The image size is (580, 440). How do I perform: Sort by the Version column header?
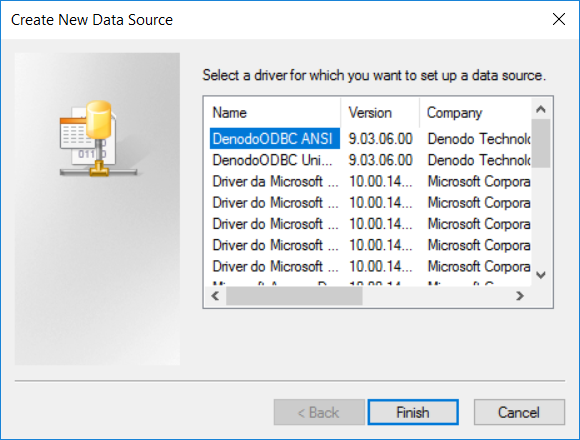(x=380, y=113)
